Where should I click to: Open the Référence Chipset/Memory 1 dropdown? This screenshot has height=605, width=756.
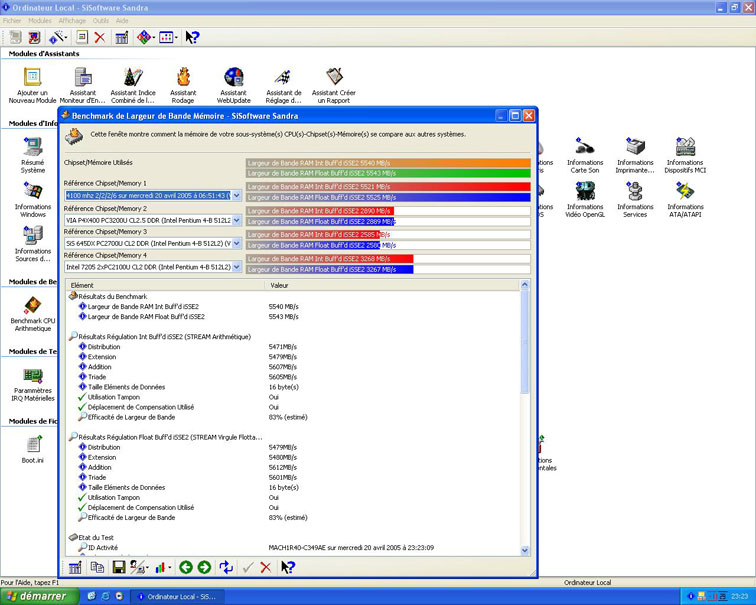236,195
